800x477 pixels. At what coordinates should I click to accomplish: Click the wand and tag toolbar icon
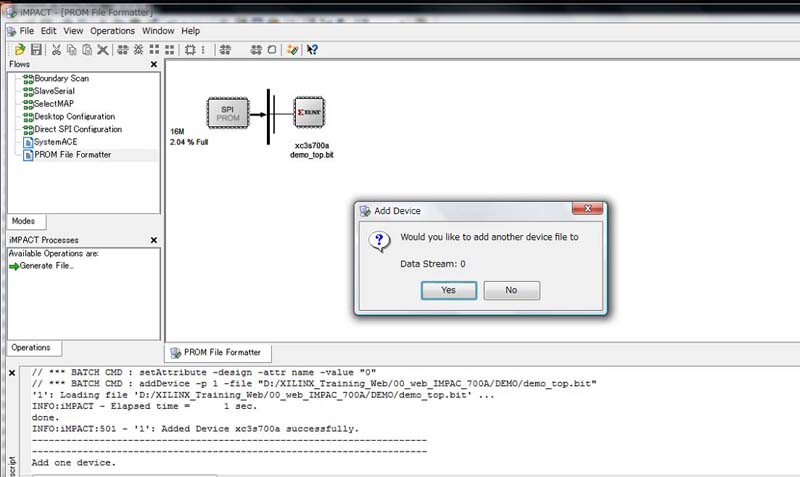[x=292, y=49]
